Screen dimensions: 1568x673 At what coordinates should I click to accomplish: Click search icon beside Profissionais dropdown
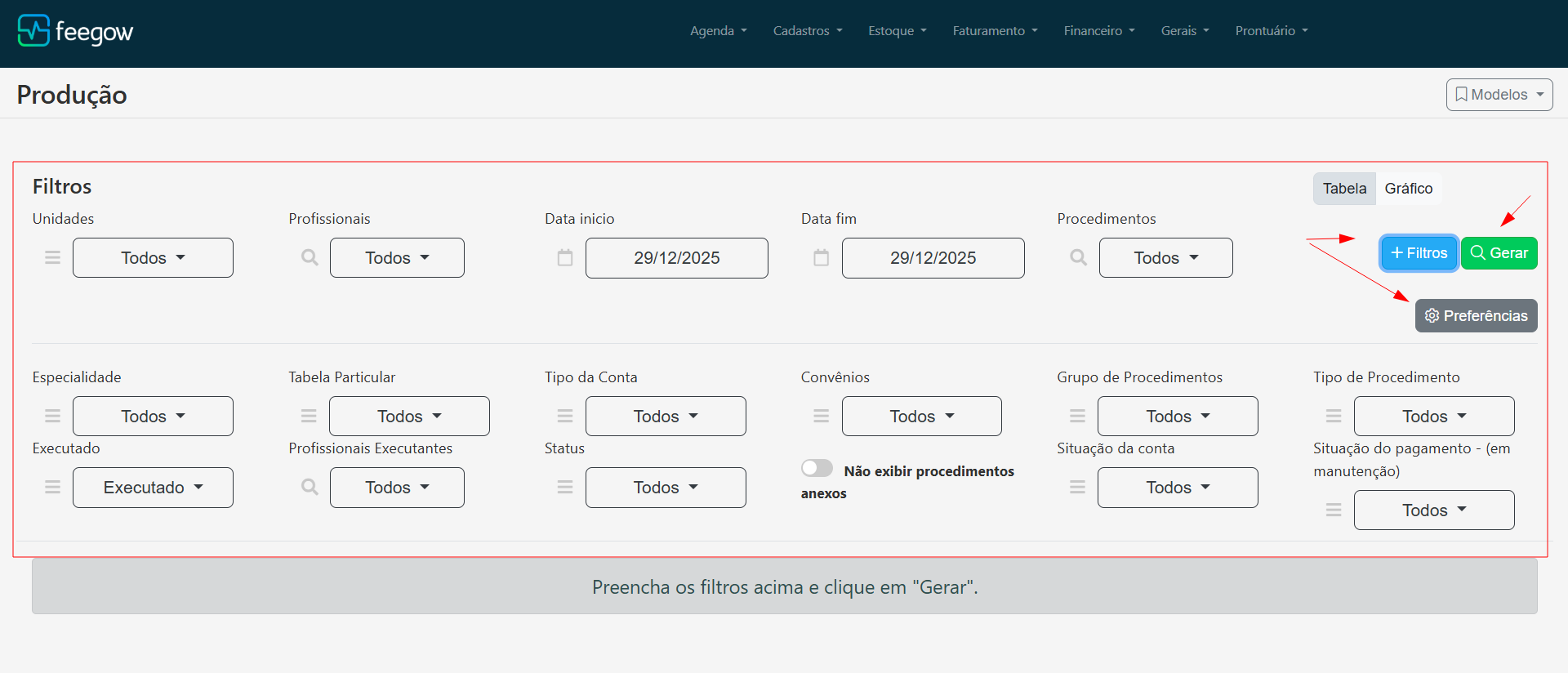click(x=310, y=257)
